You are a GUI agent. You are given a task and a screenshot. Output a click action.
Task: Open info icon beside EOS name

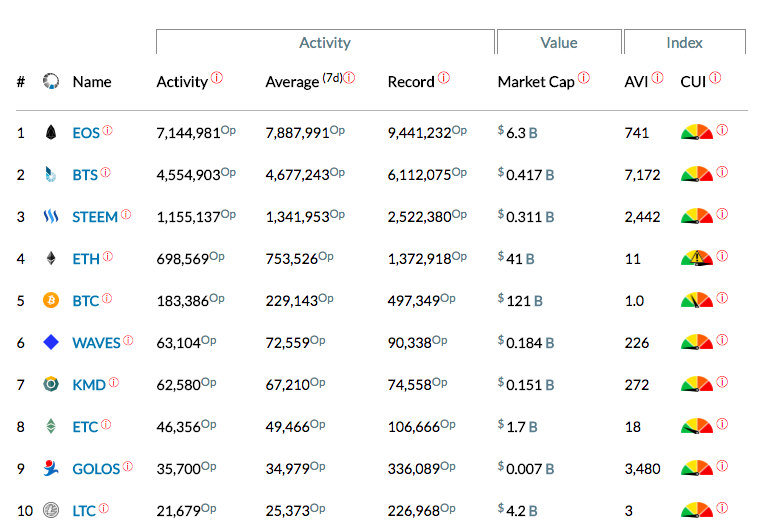[x=107, y=131]
